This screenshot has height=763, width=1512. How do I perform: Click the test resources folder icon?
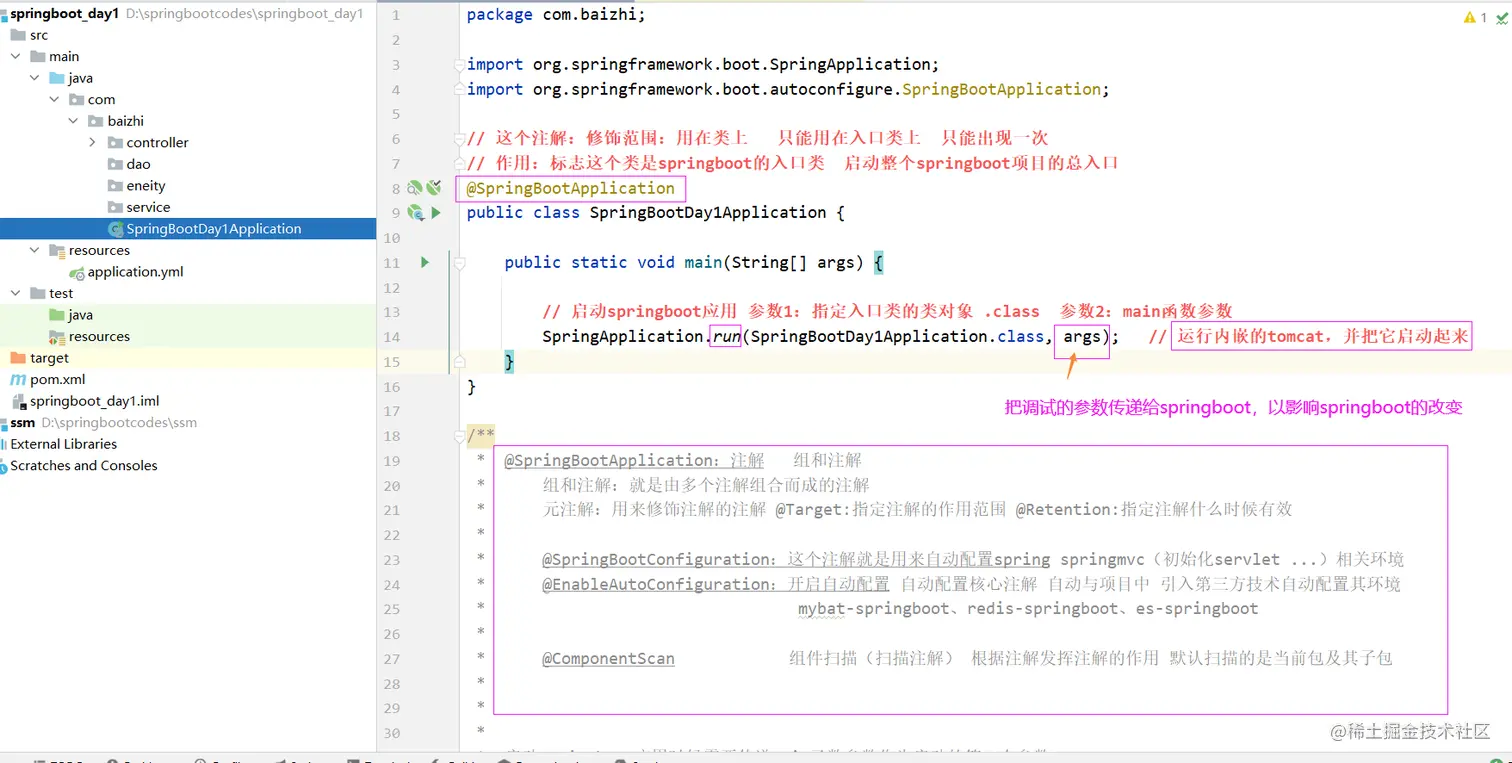[57, 337]
